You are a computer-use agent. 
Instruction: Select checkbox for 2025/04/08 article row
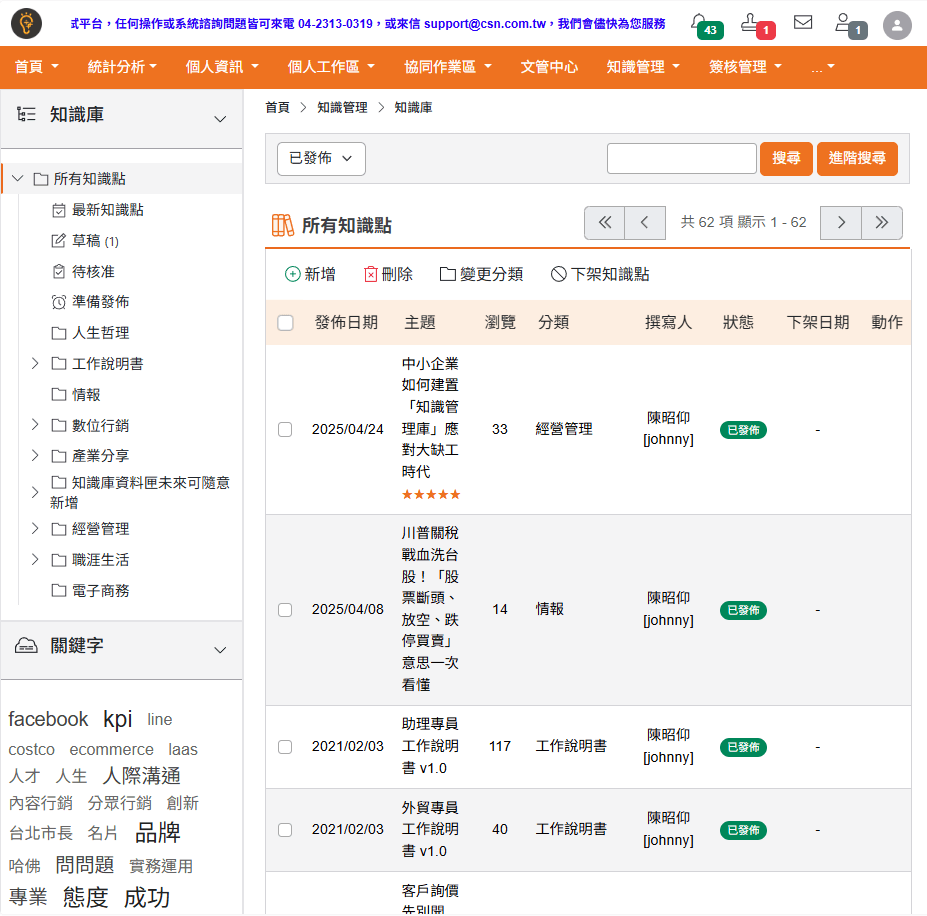pyautogui.click(x=285, y=610)
